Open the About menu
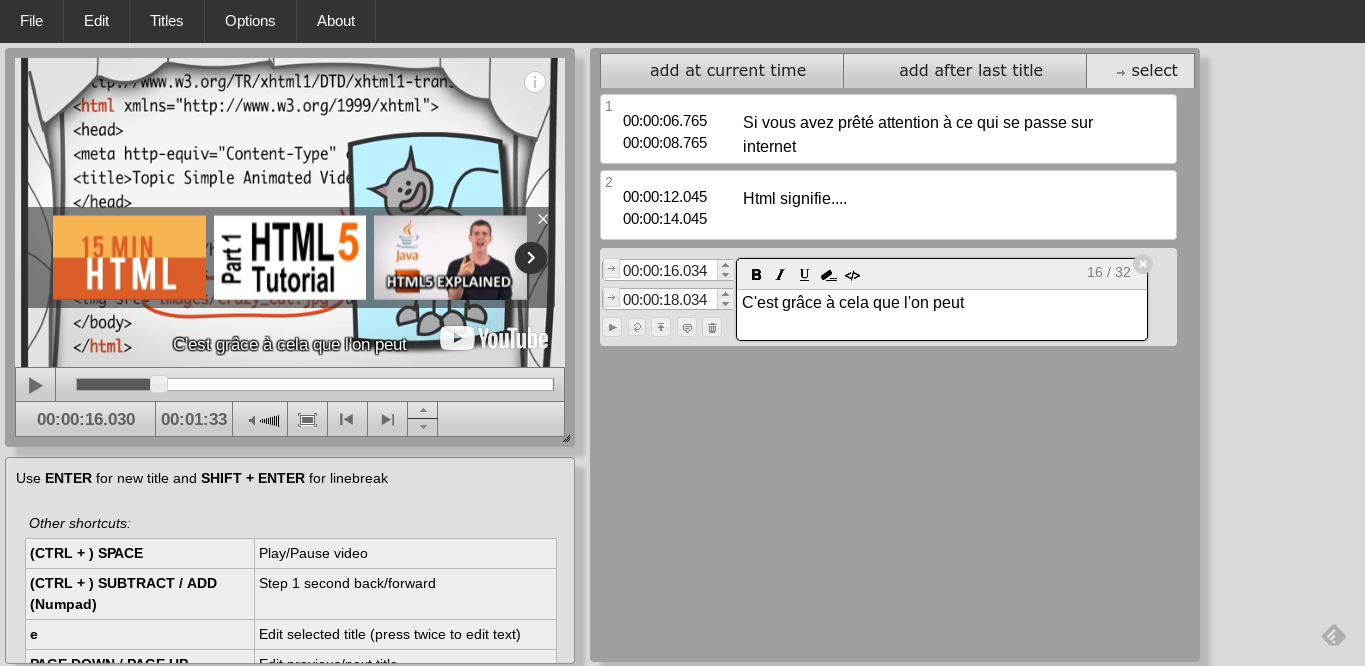 (336, 21)
